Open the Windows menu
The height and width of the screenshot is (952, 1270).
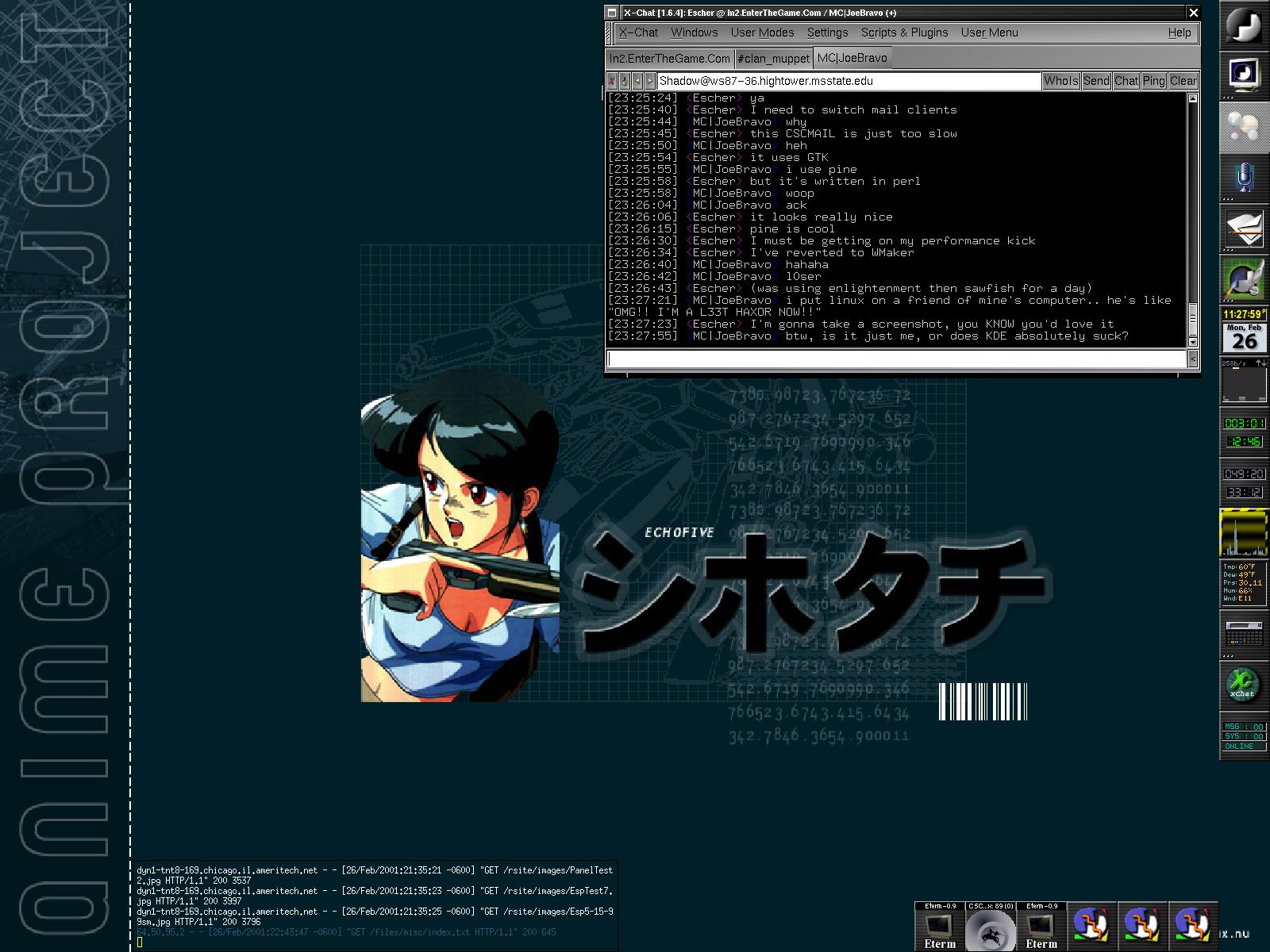pyautogui.click(x=695, y=33)
